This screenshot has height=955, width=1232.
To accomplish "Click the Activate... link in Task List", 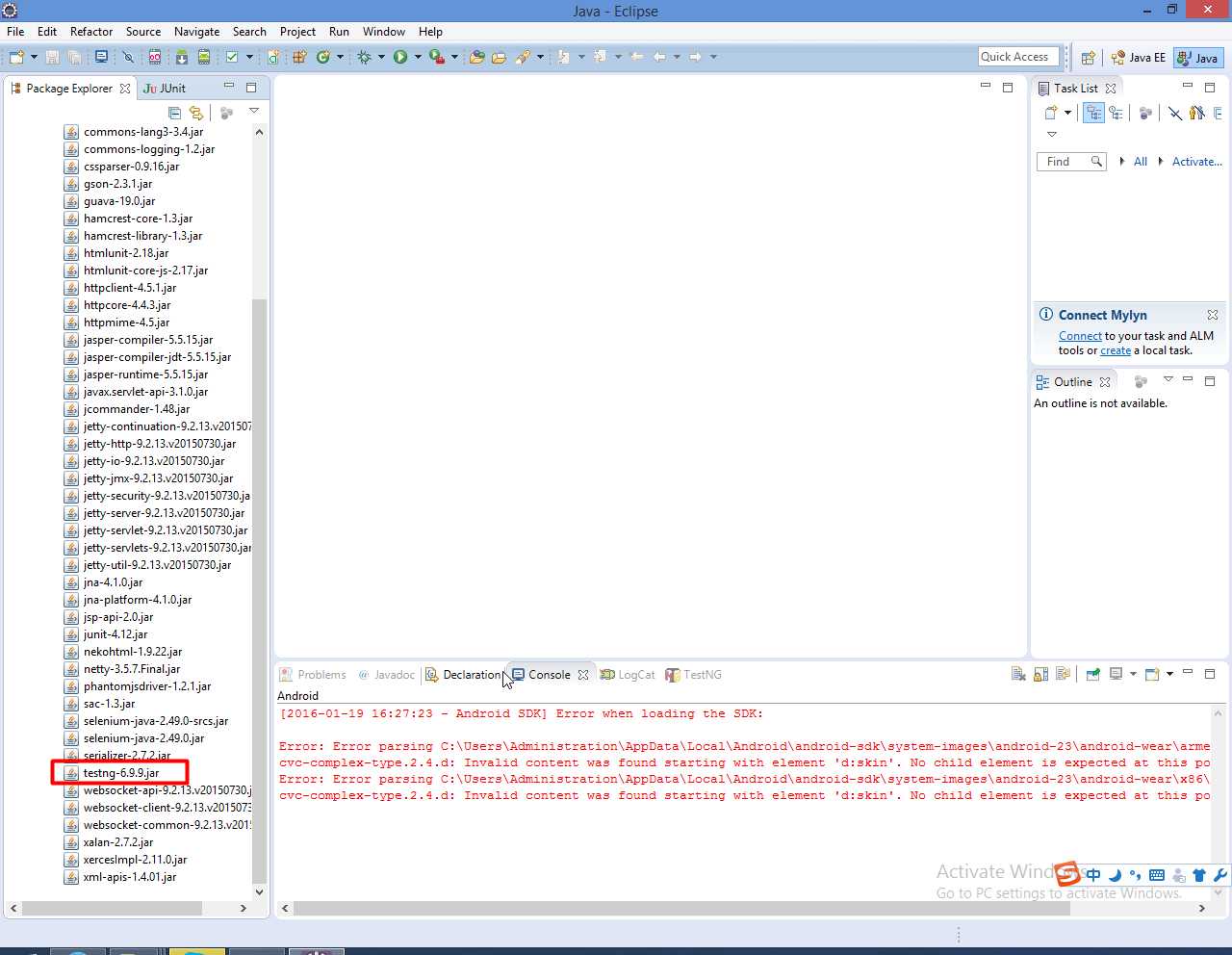I will tap(1196, 162).
